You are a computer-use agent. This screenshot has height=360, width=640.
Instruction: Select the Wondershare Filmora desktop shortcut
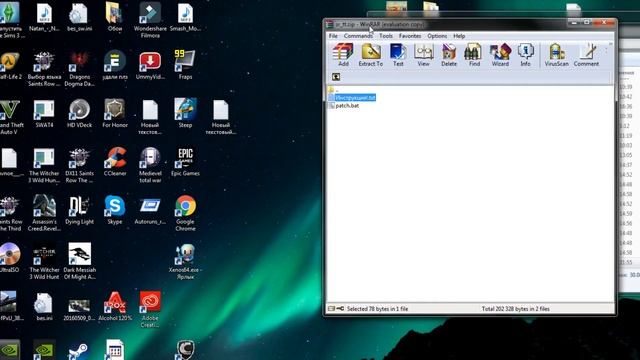coord(150,20)
